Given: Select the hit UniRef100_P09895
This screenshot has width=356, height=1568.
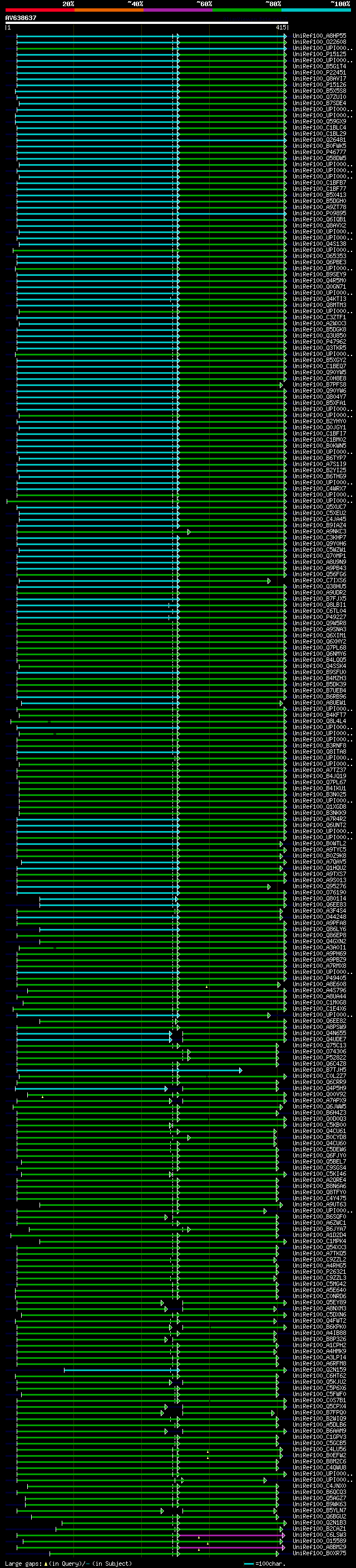Looking at the screenshot, I should 319,213.
